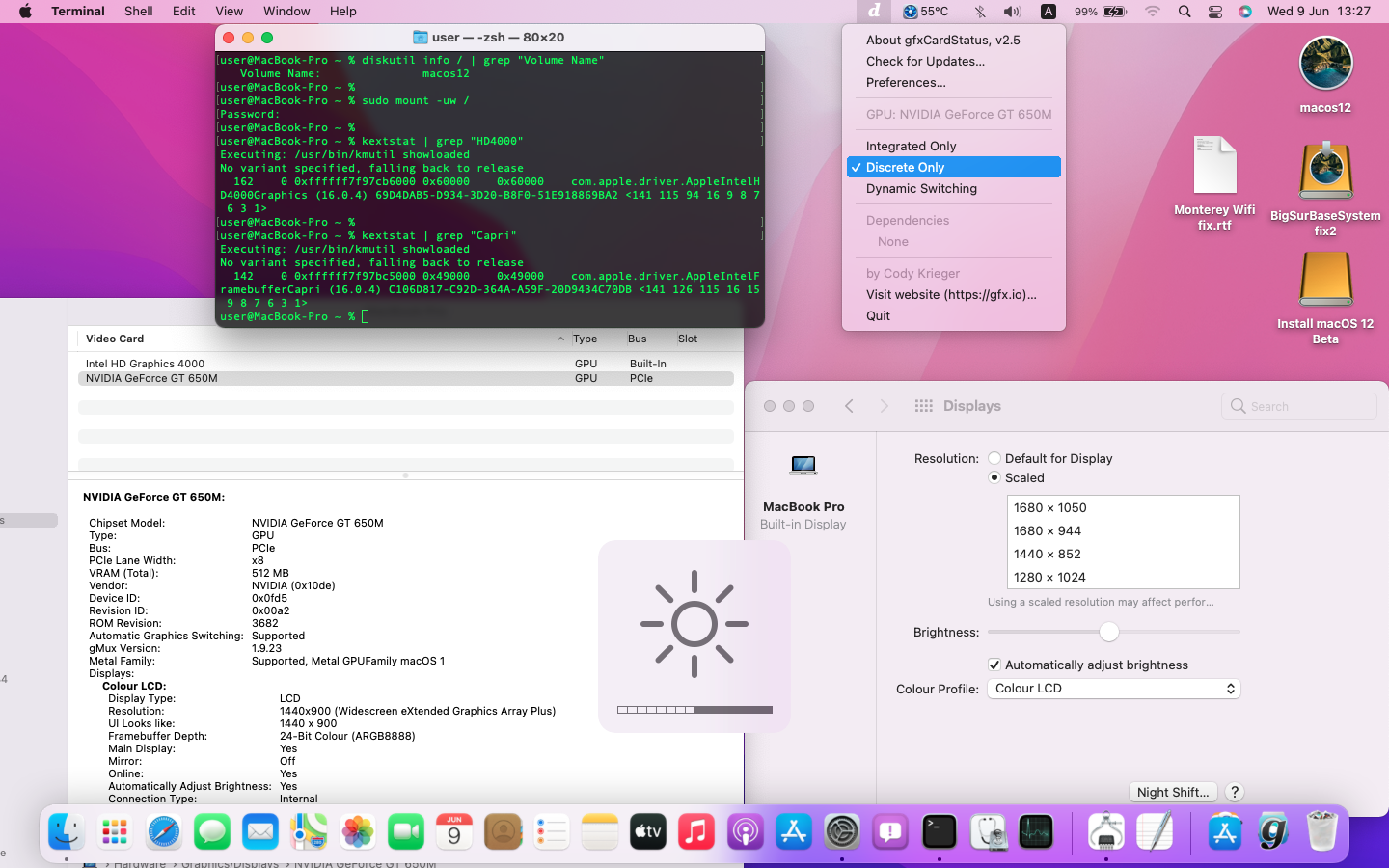Viewport: 1389px width, 868px height.
Task: Launch Siri from the menu bar
Action: pos(1245,12)
